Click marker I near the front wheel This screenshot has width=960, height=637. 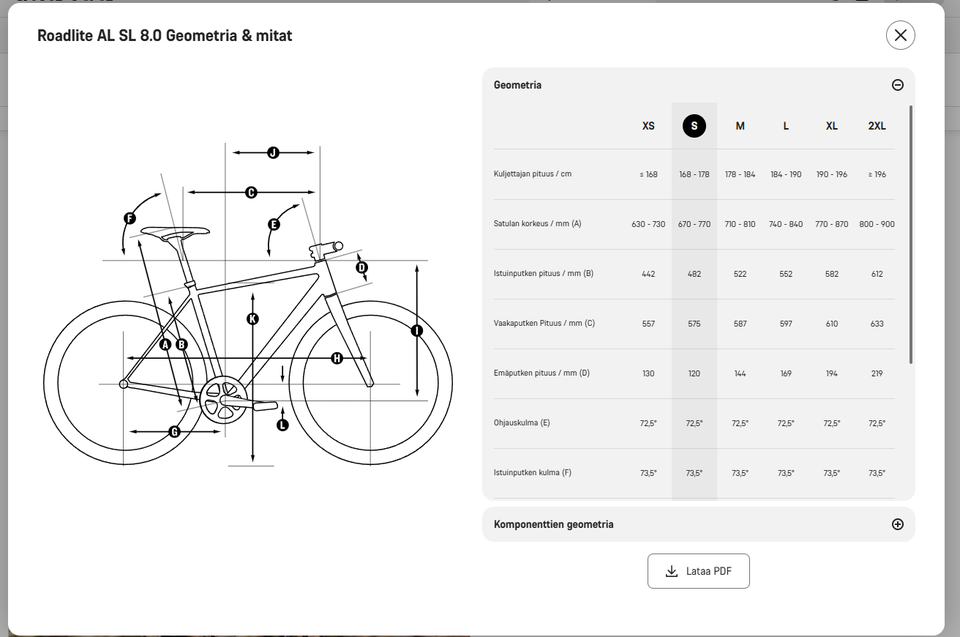point(417,330)
